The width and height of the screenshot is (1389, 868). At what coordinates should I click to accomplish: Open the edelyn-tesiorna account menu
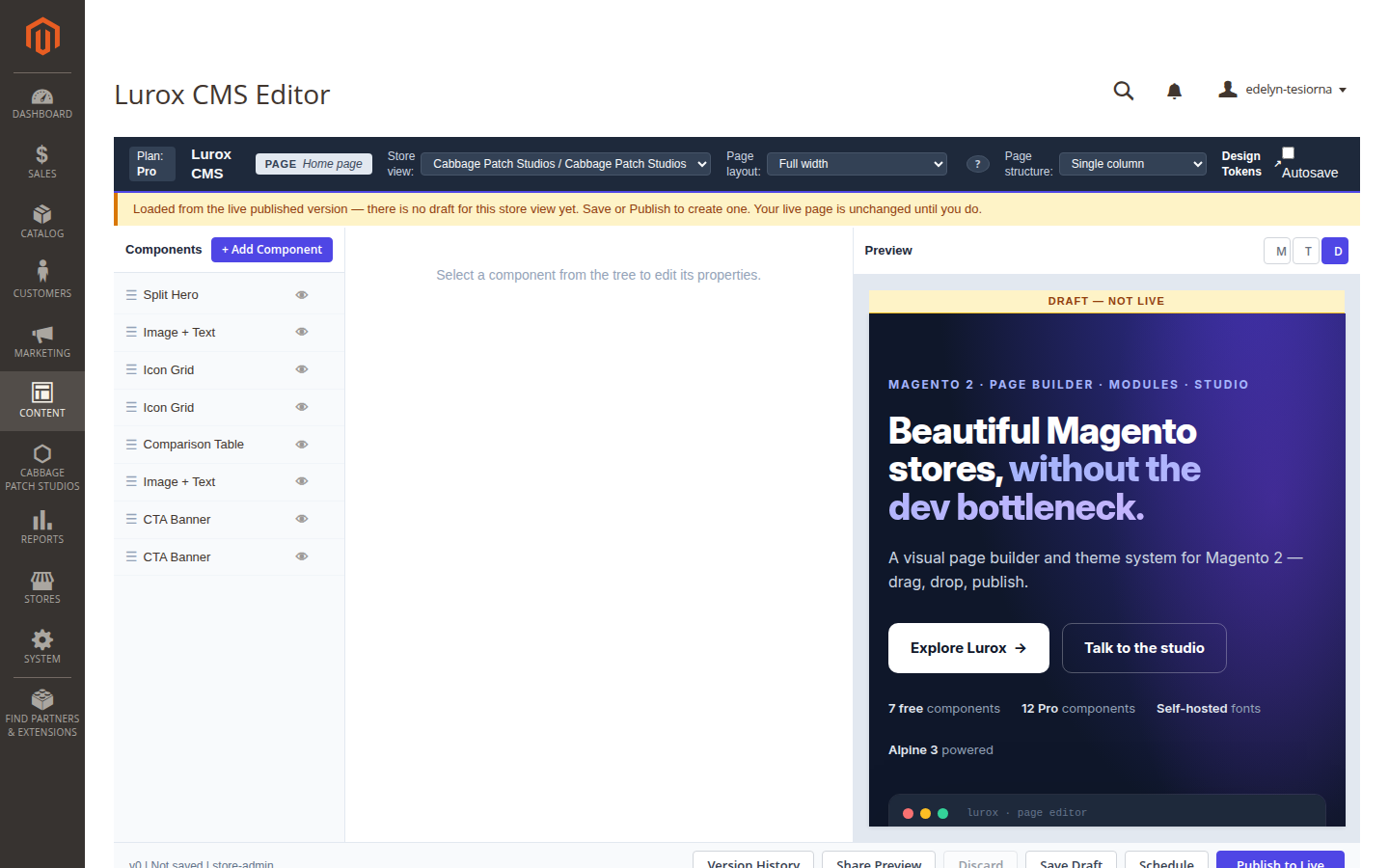click(x=1283, y=90)
